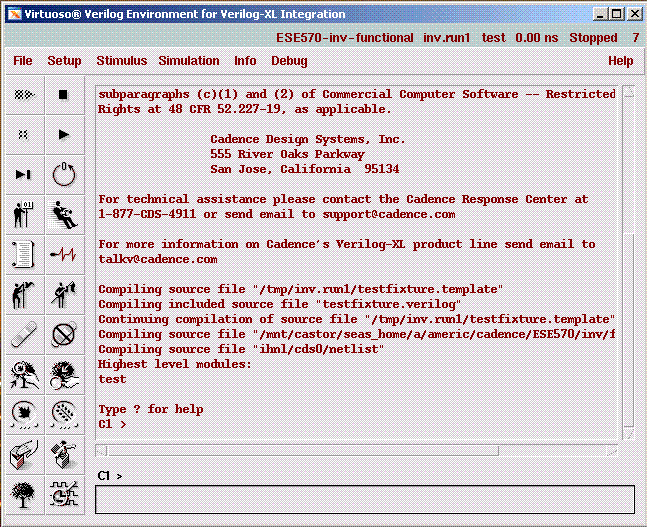Click the support@cadence.com email text
The width and height of the screenshot is (647, 527).
389,215
